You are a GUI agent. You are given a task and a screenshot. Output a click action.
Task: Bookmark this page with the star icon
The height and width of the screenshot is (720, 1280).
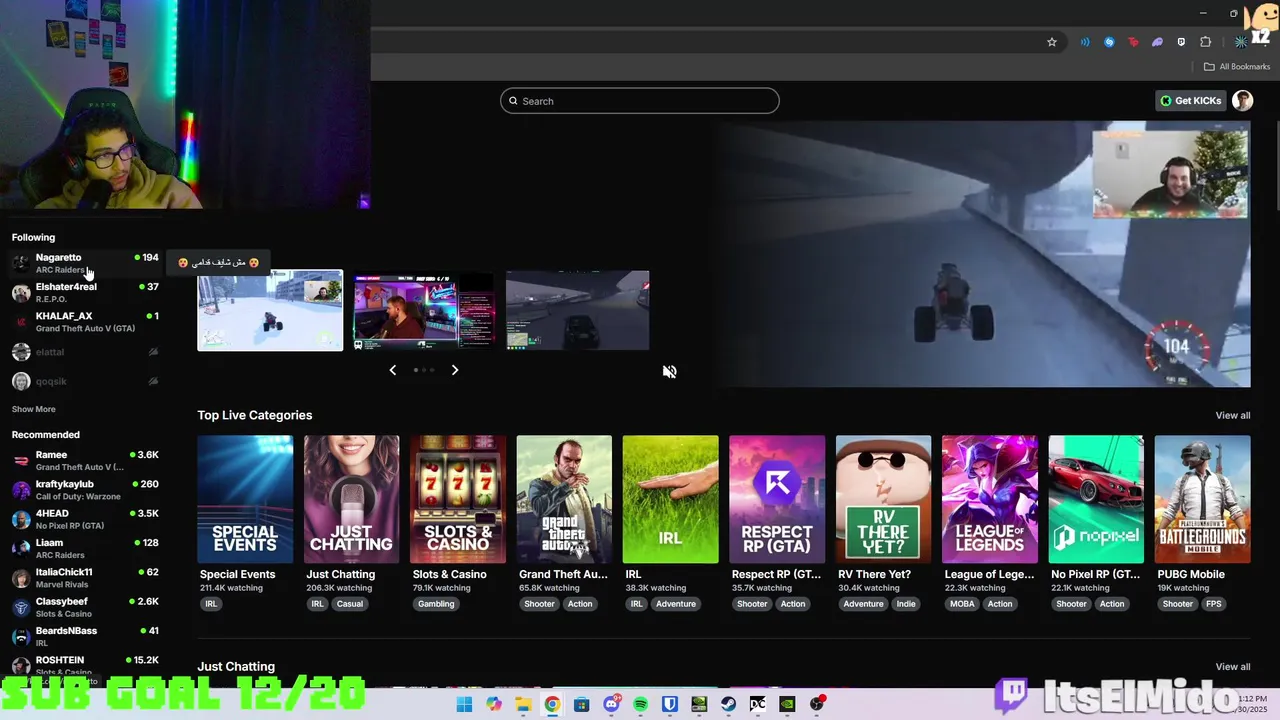point(1052,42)
